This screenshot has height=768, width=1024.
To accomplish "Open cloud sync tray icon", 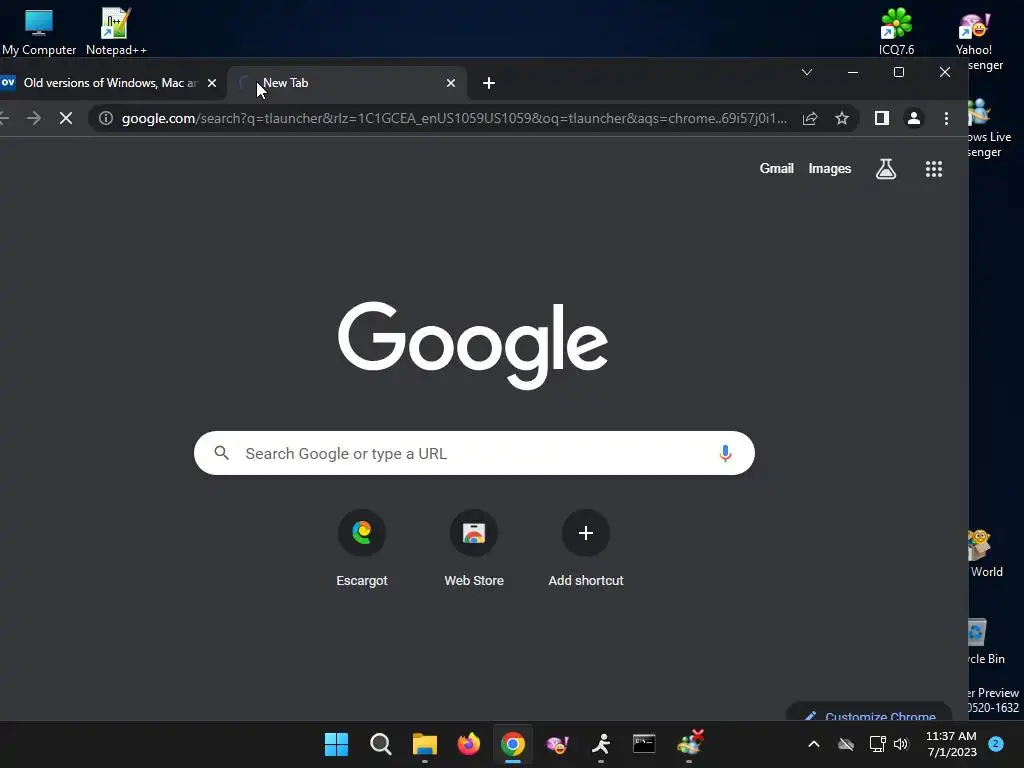I will 846,744.
